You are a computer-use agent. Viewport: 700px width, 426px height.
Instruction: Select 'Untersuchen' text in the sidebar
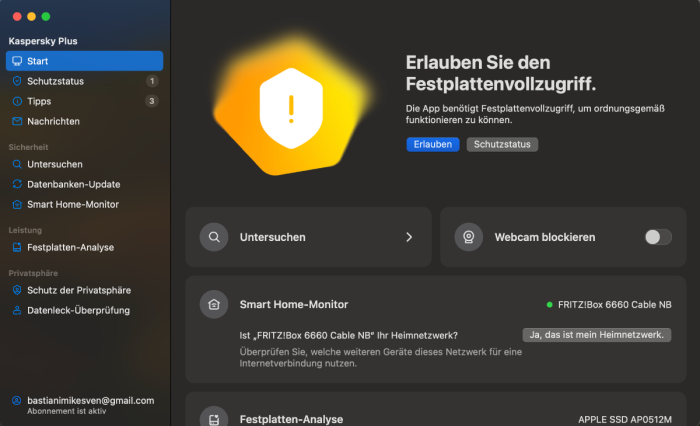click(x=55, y=164)
